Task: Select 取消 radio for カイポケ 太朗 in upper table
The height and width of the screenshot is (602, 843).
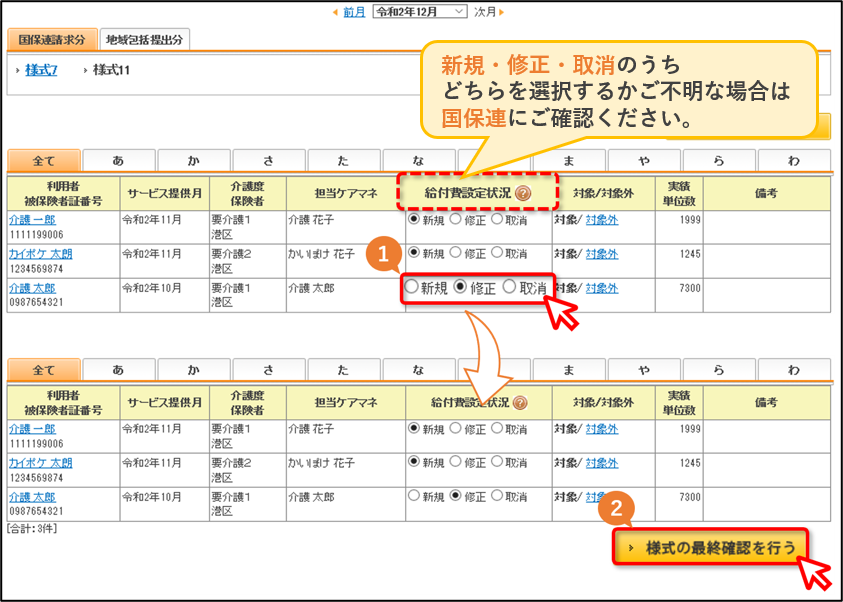Action: coord(497,252)
